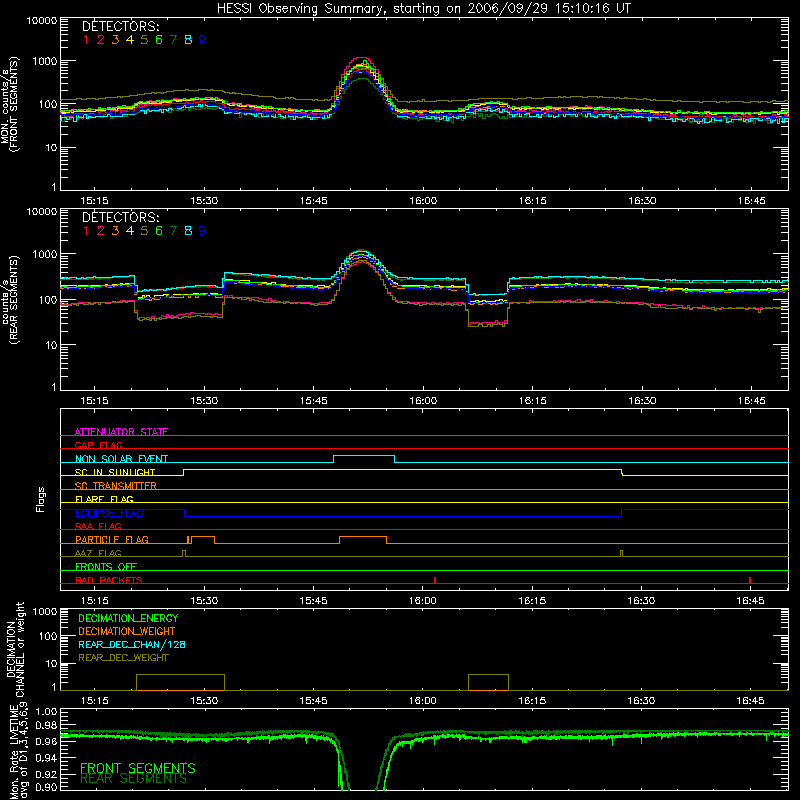The image size is (800, 800).
Task: Click 16:30 tick below the Flags plot
Action: [x=641, y=601]
